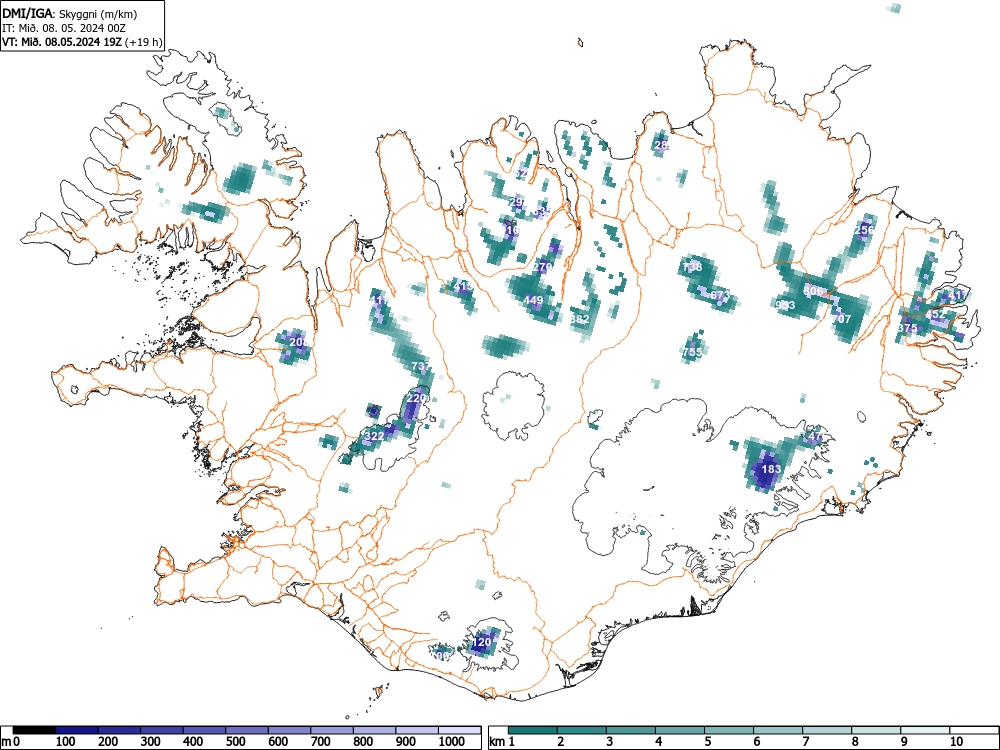Click the '382' visibility value

pyautogui.click(x=580, y=319)
